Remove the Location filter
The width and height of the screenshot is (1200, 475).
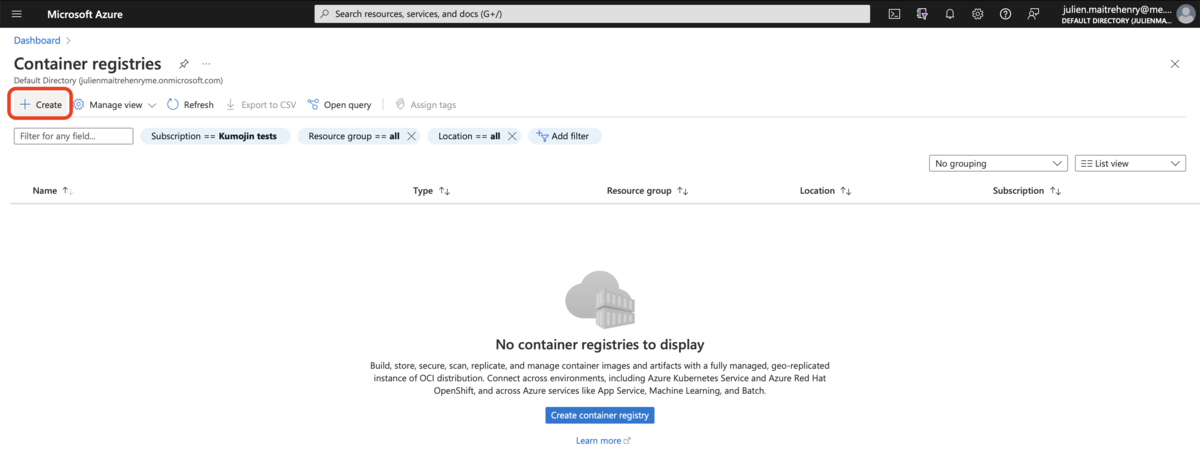(x=511, y=136)
